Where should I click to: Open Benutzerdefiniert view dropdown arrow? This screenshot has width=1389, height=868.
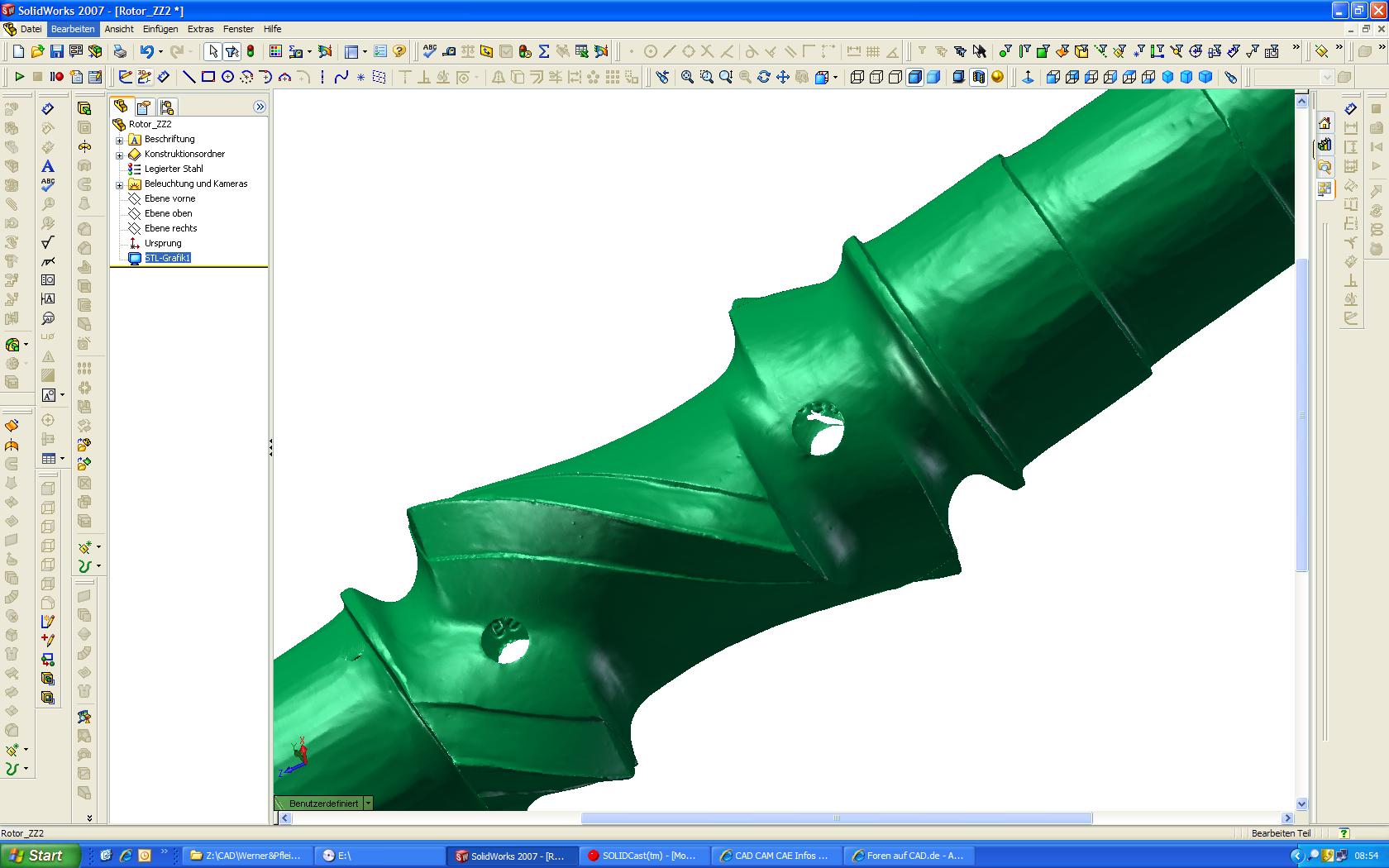pos(368,804)
